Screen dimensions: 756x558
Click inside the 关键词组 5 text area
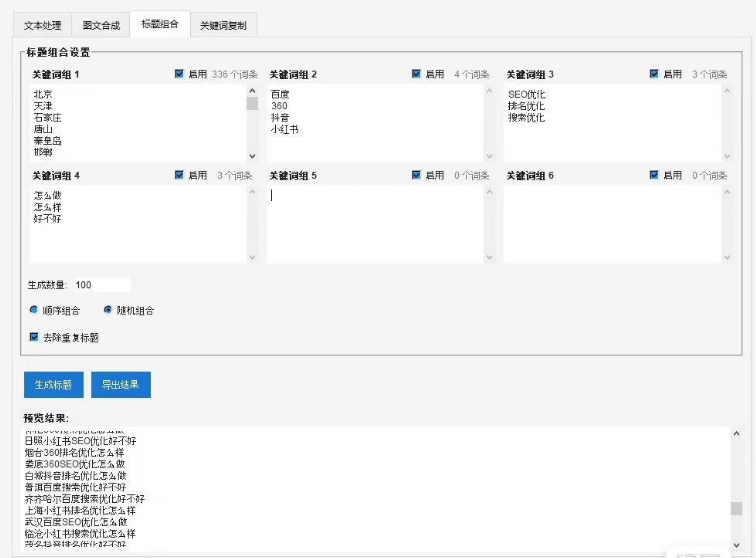coord(375,224)
